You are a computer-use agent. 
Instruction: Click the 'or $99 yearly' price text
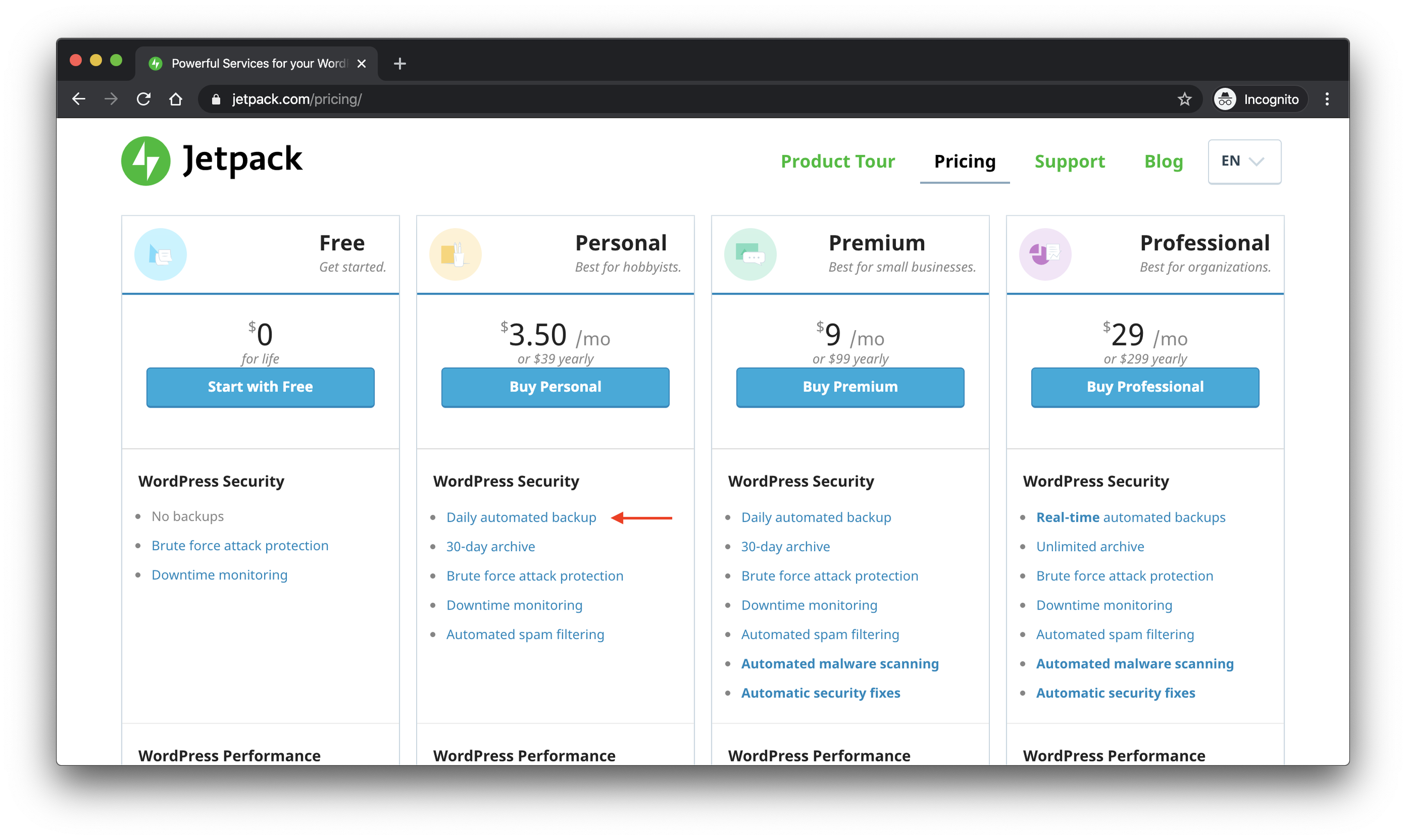[x=850, y=359]
